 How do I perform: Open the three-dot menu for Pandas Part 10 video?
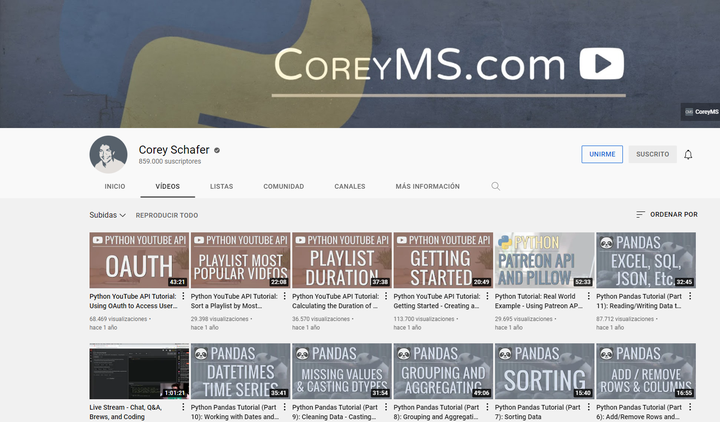285,407
